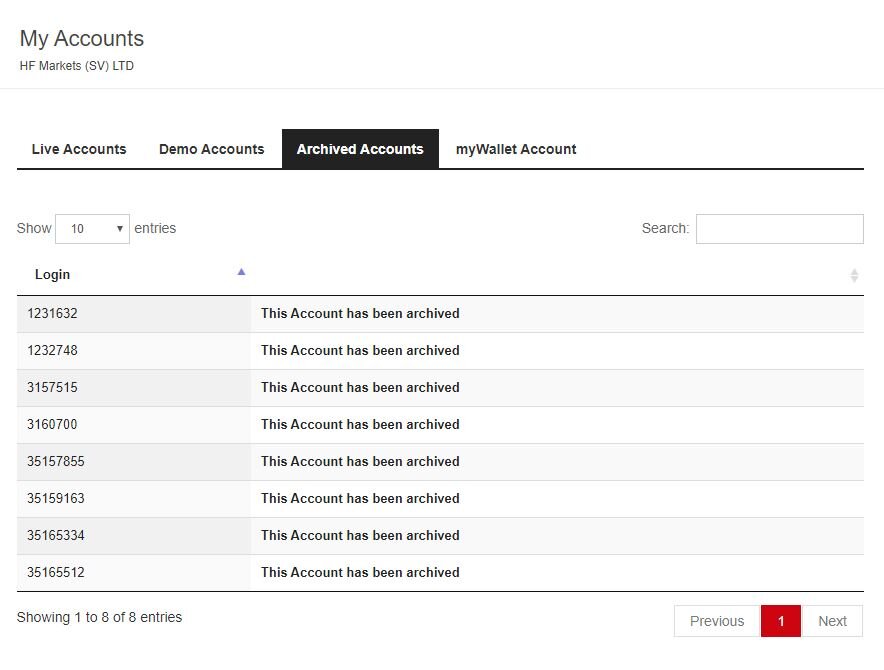Switch to the Live Accounts tab
Viewport: 884px width, 670px height.
tap(79, 149)
